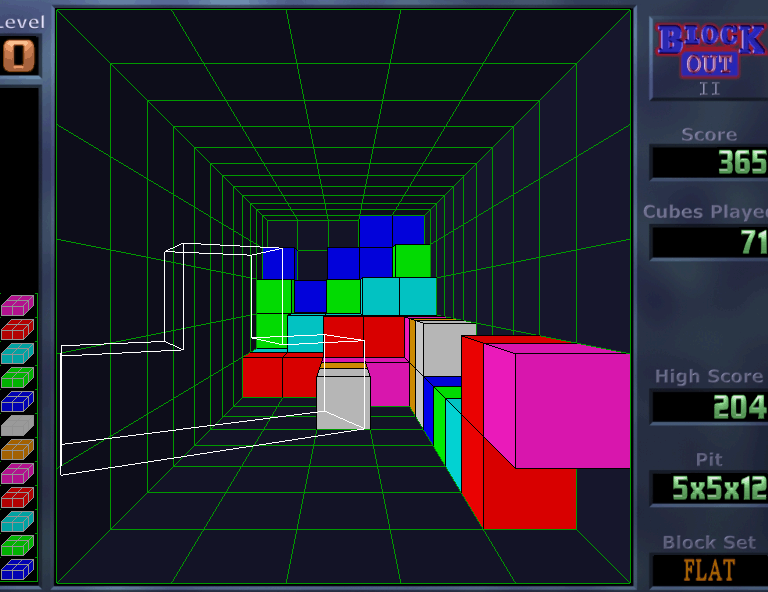Select the bottommost green cube in depth stack

pos(19,545)
